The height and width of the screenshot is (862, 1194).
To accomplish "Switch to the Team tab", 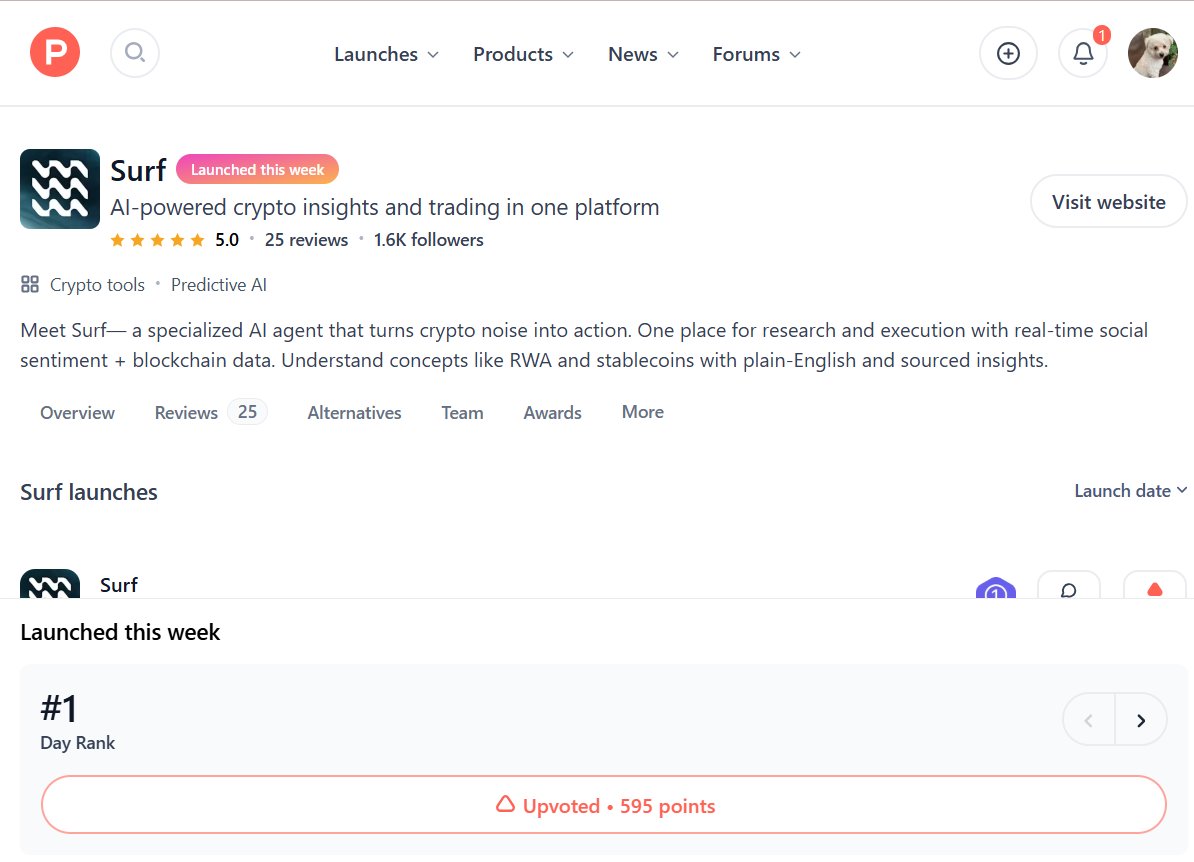I will 462,413.
